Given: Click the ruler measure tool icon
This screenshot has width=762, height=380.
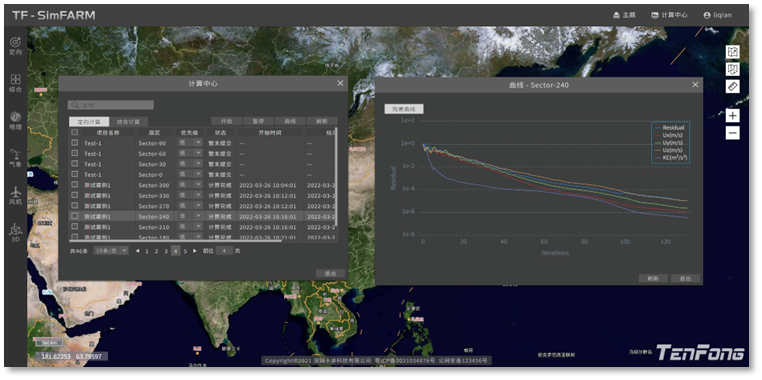Looking at the screenshot, I should point(733,86).
